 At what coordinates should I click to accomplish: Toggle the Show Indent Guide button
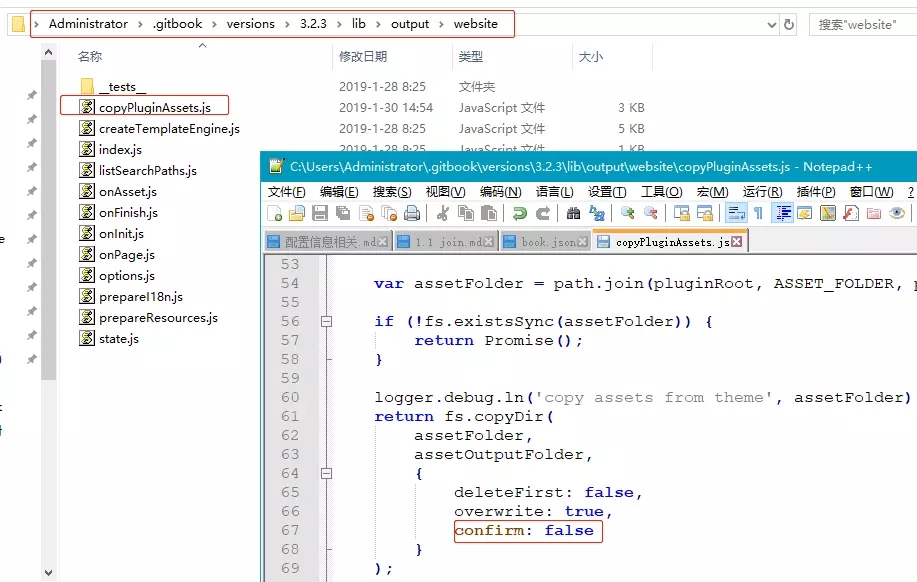pos(782,213)
